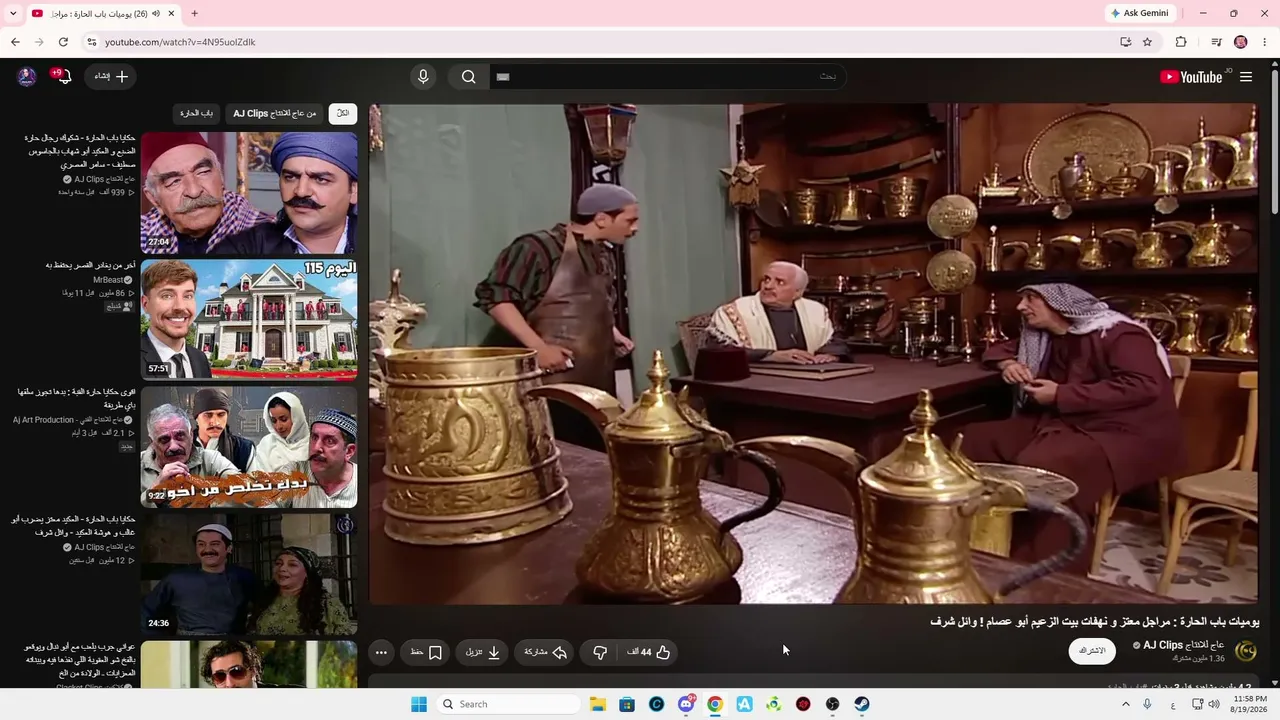Like the video with thumbs up
This screenshot has height=720, width=1280.
click(x=649, y=652)
